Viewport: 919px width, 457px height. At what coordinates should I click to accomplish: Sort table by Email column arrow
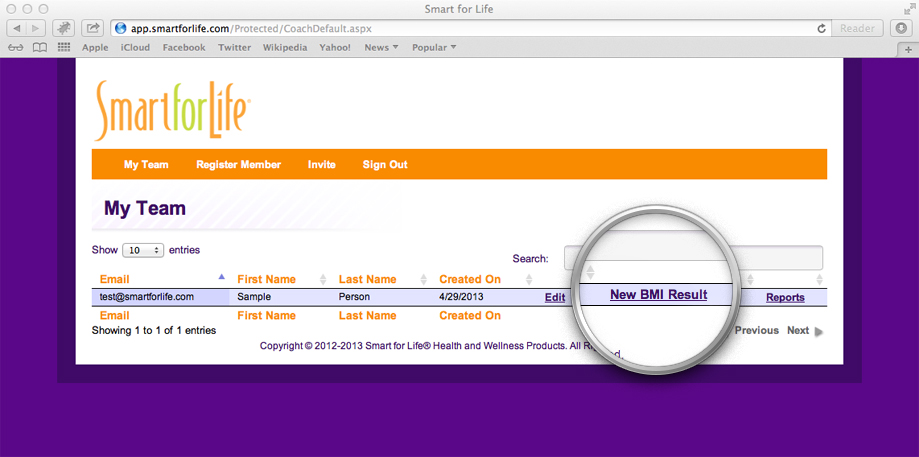[221, 277]
